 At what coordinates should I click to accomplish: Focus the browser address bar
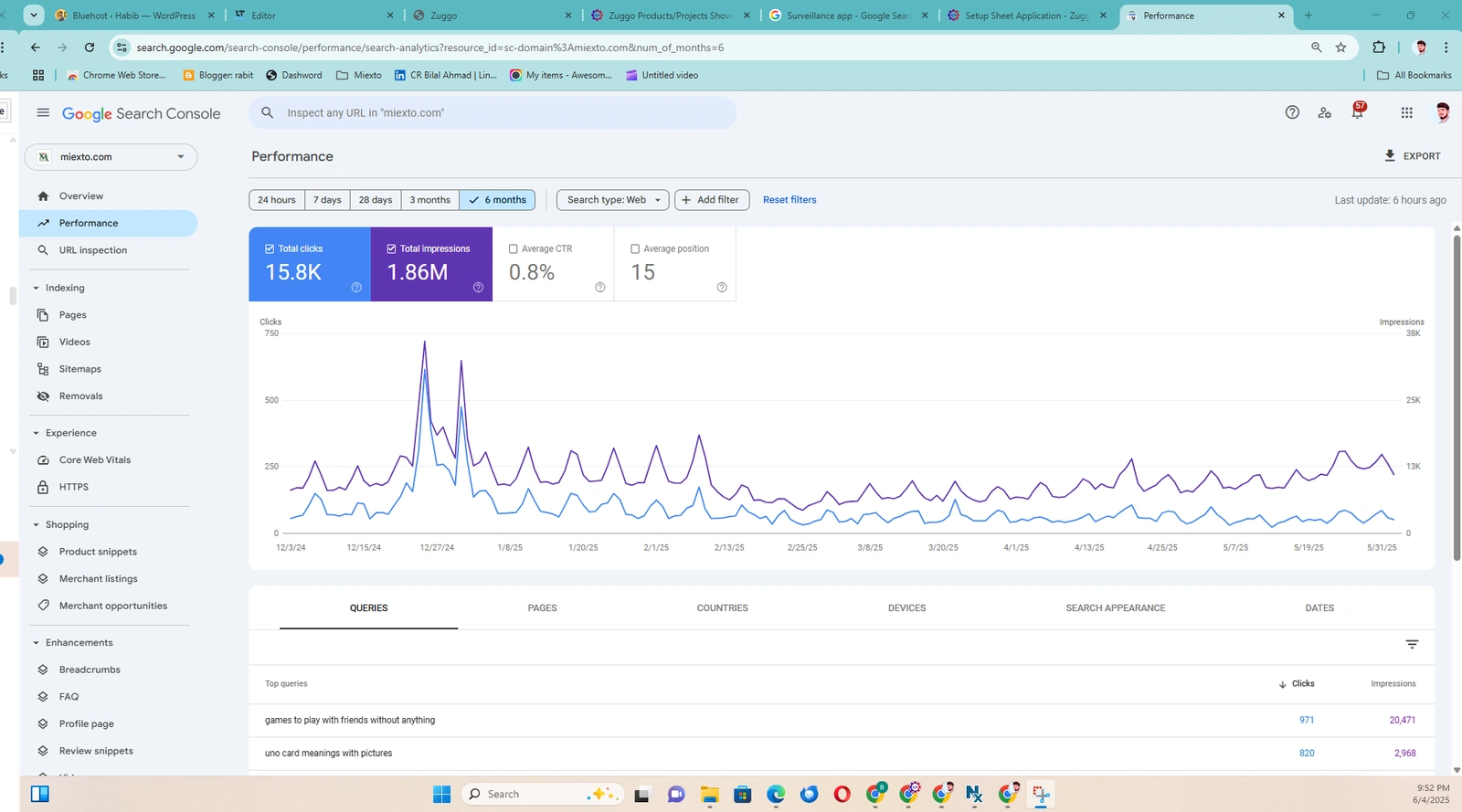click(x=713, y=47)
